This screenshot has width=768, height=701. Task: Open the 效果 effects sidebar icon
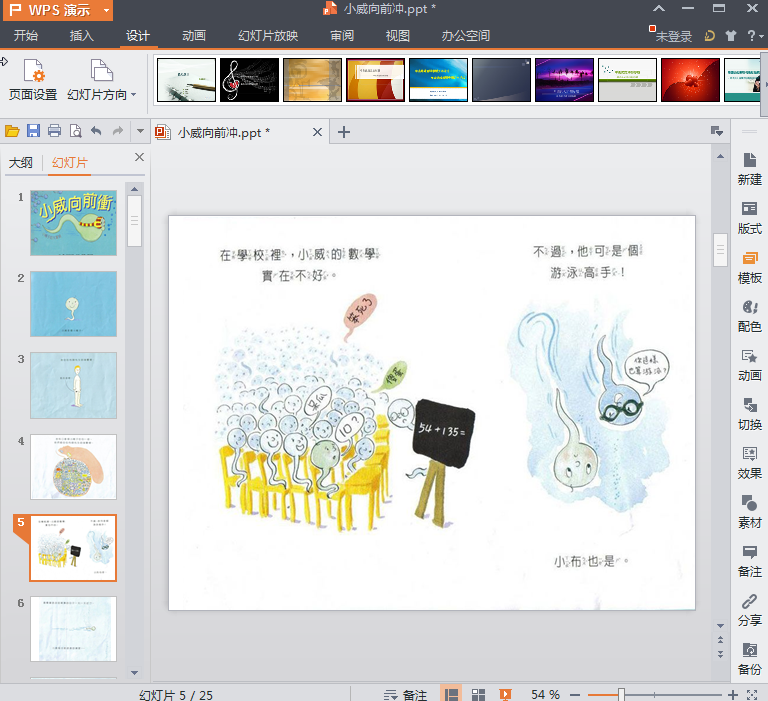749,463
